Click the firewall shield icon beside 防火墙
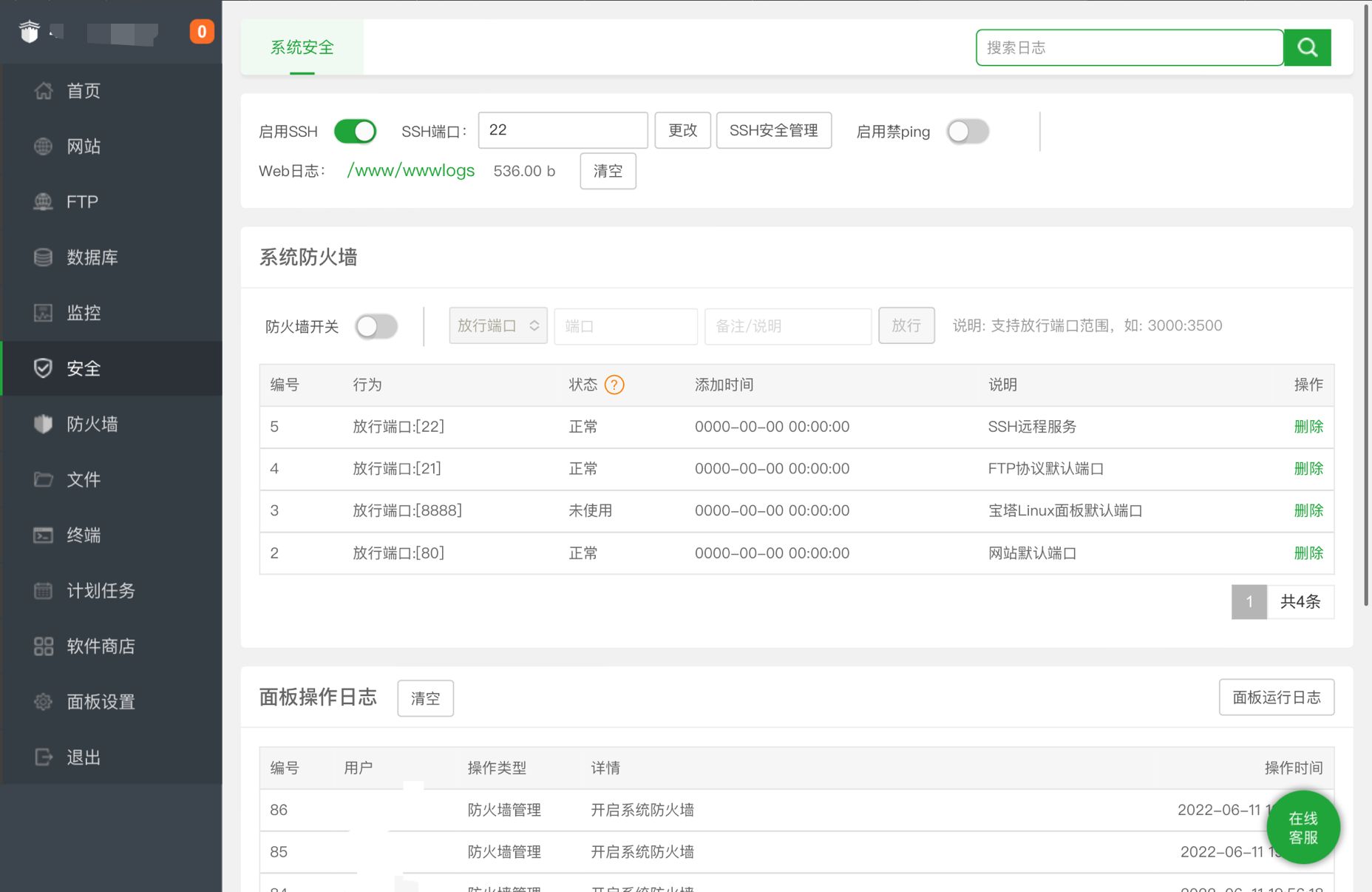 [44, 423]
